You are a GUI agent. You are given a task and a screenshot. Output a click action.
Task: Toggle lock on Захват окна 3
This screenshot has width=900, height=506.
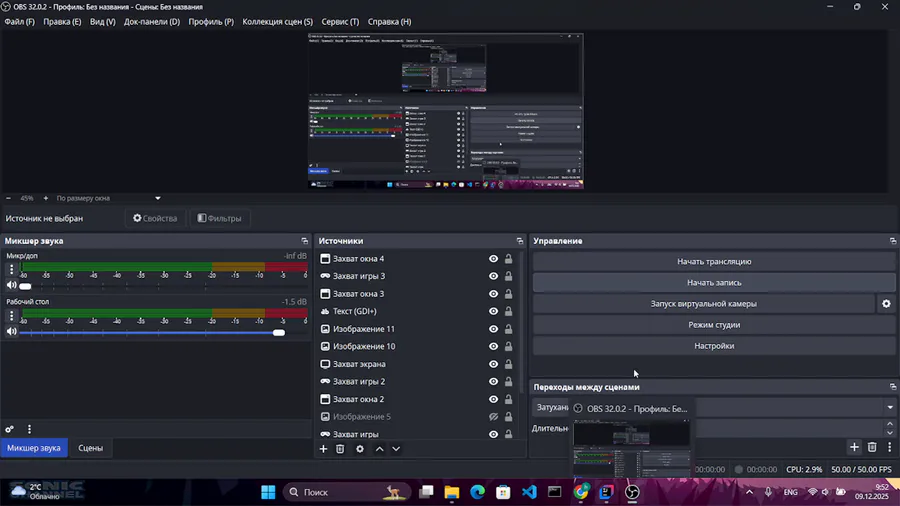click(509, 294)
